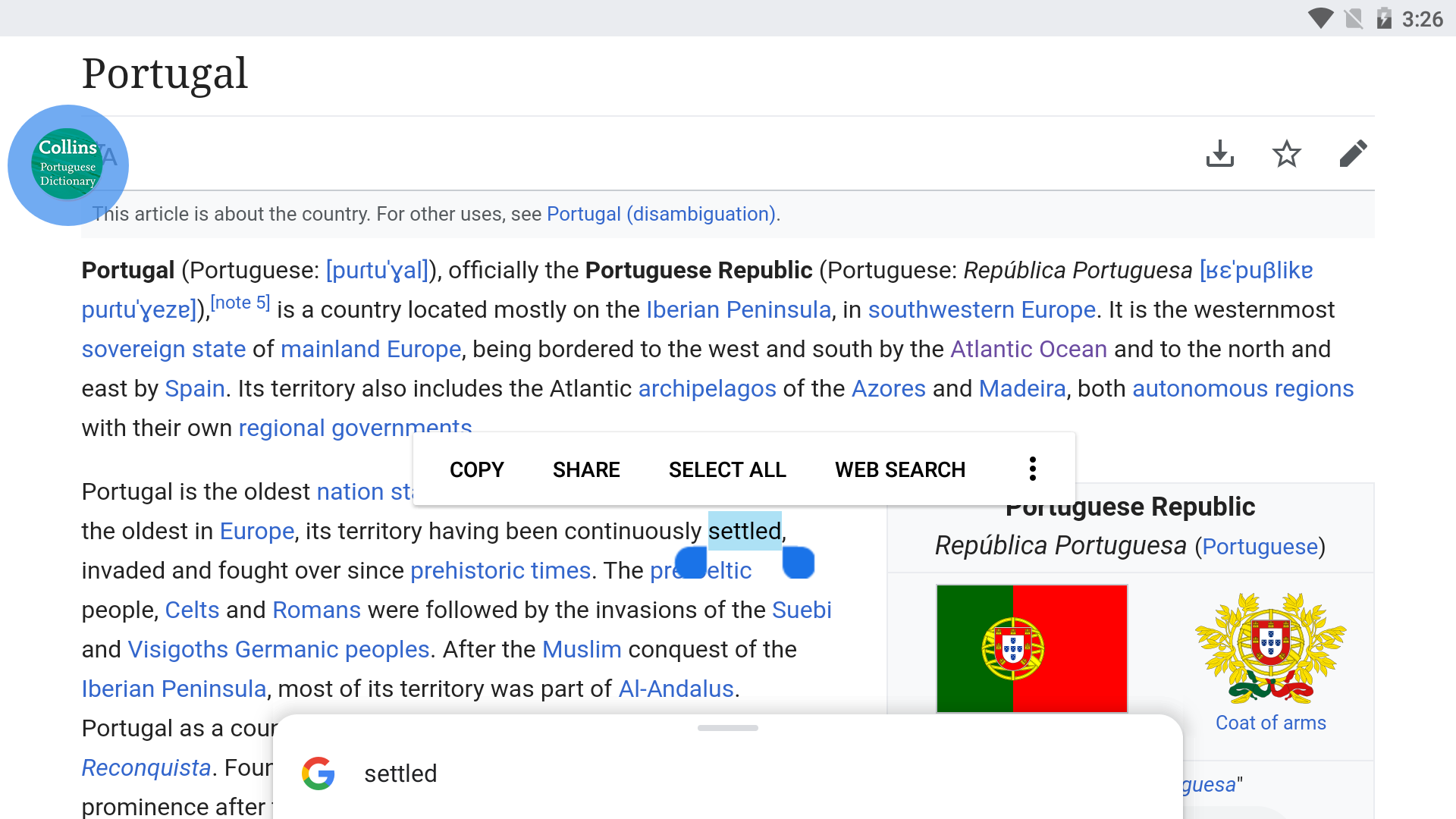This screenshot has width=1456, height=819.
Task: Tap the Google logo in bottom sheet
Action: coord(318,773)
